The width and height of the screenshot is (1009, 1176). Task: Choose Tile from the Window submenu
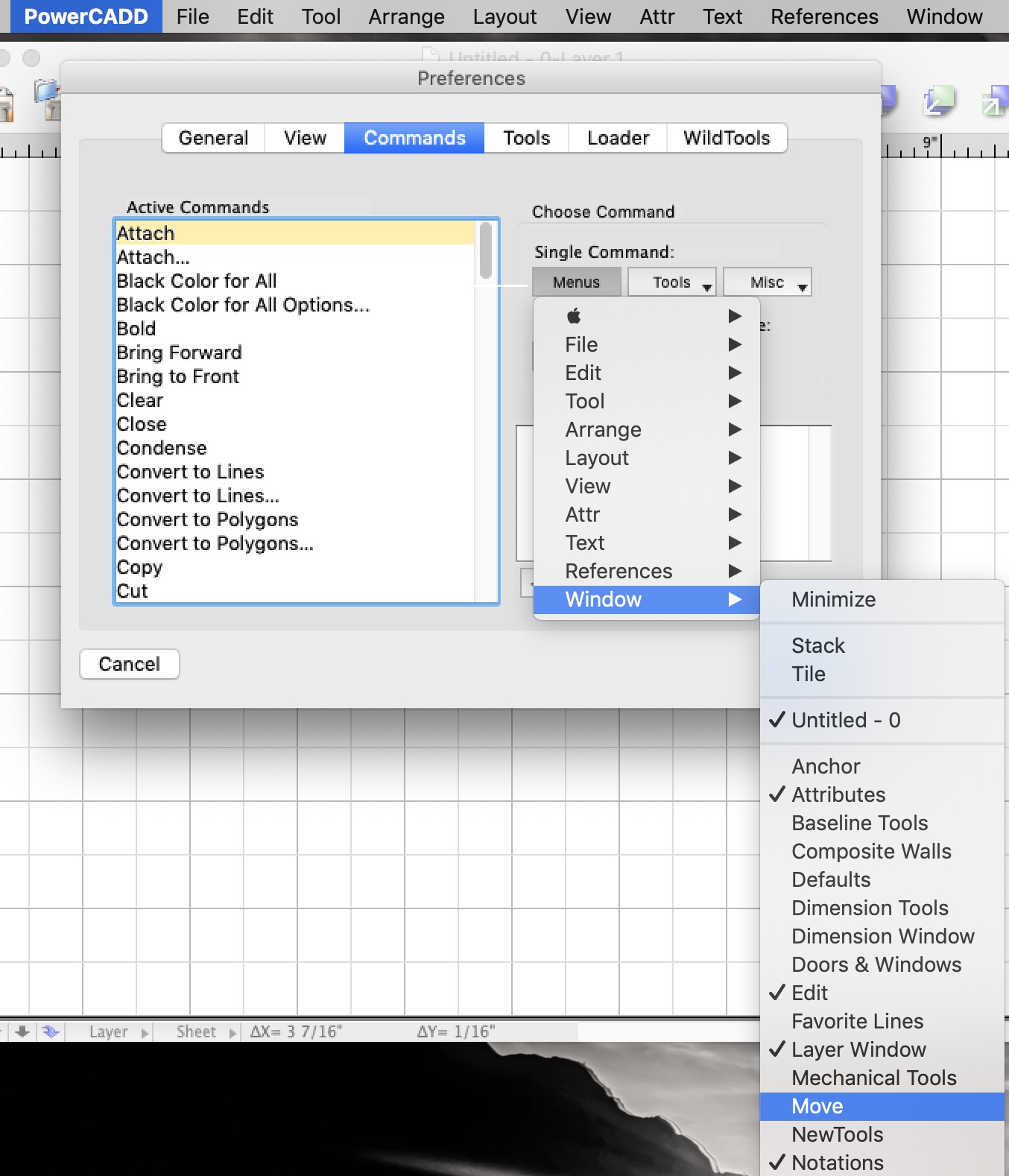pyautogui.click(x=882, y=674)
